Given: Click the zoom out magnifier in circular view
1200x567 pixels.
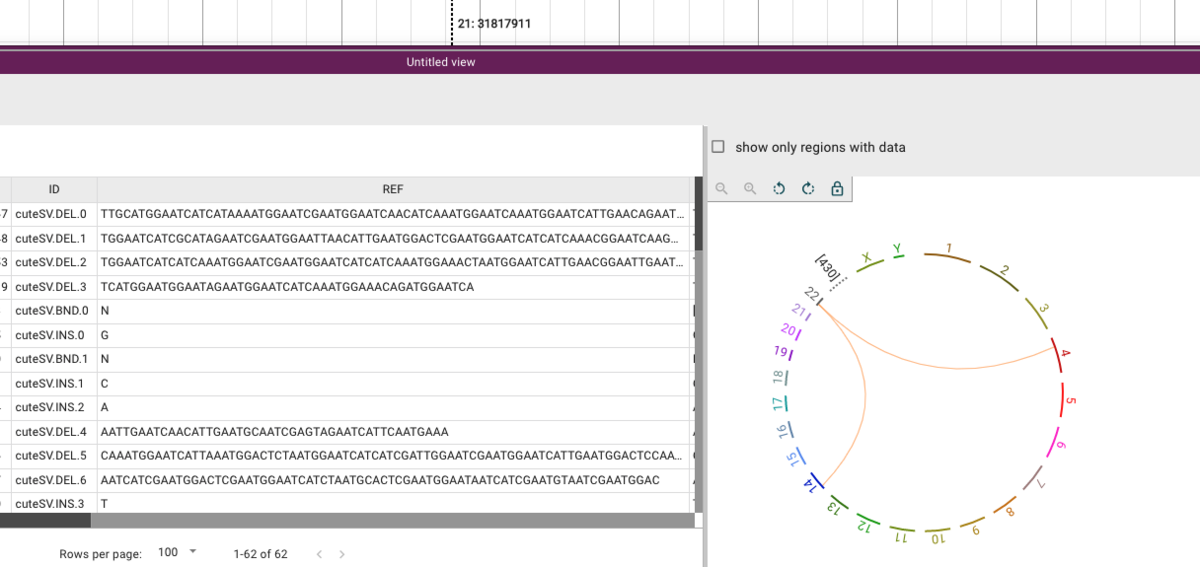Looking at the screenshot, I should (722, 188).
